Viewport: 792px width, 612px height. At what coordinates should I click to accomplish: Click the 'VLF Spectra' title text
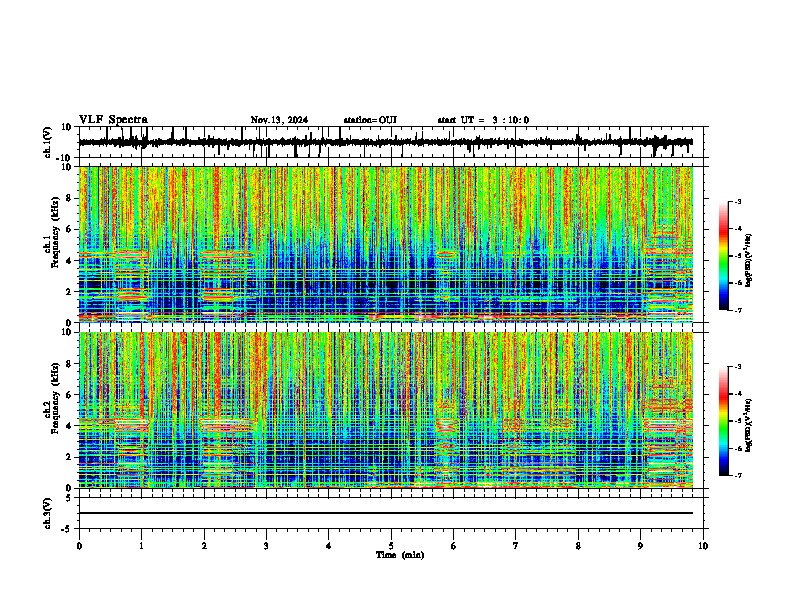113,120
